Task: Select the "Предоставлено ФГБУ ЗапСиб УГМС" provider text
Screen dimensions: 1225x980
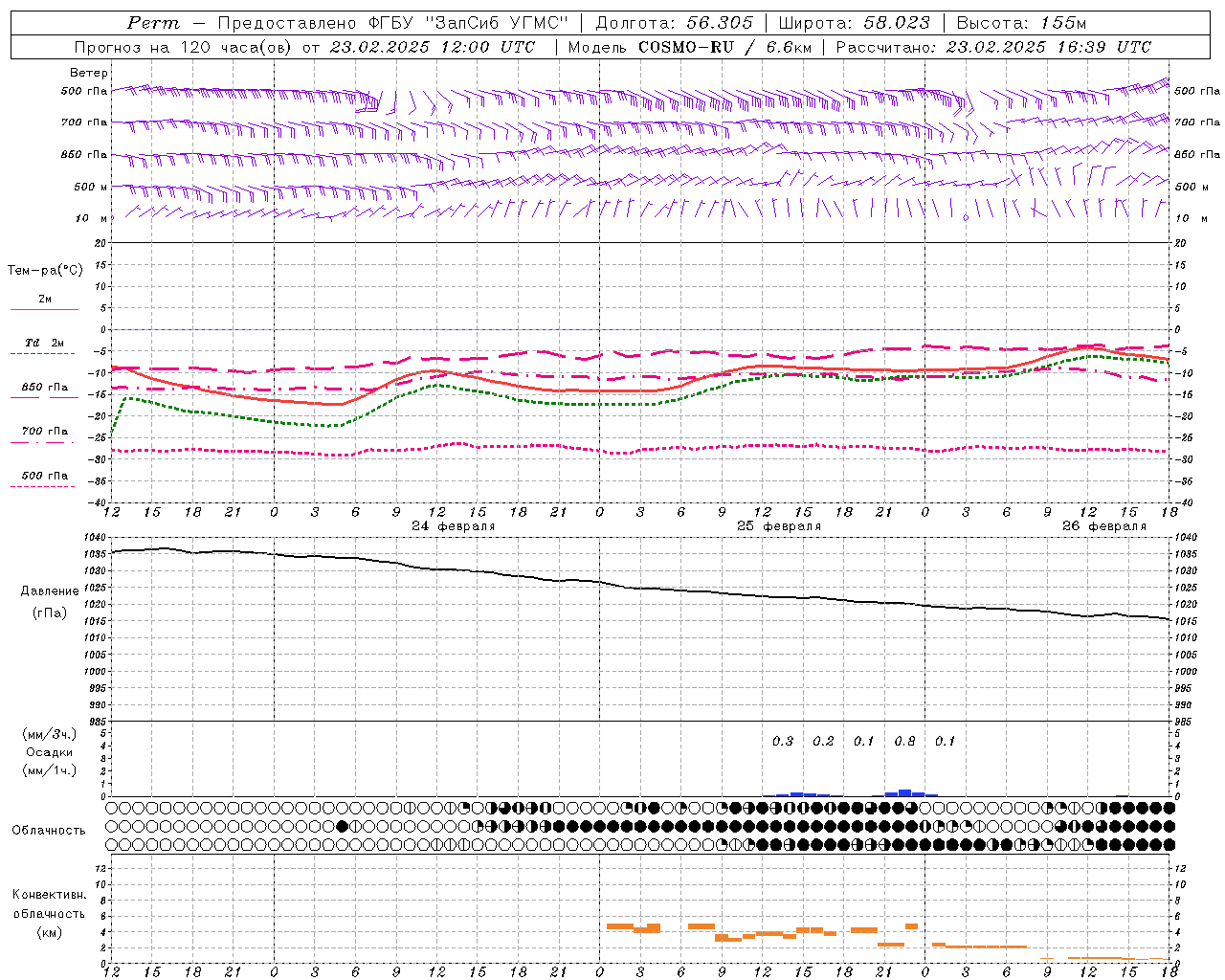Action: pyautogui.click(x=393, y=23)
